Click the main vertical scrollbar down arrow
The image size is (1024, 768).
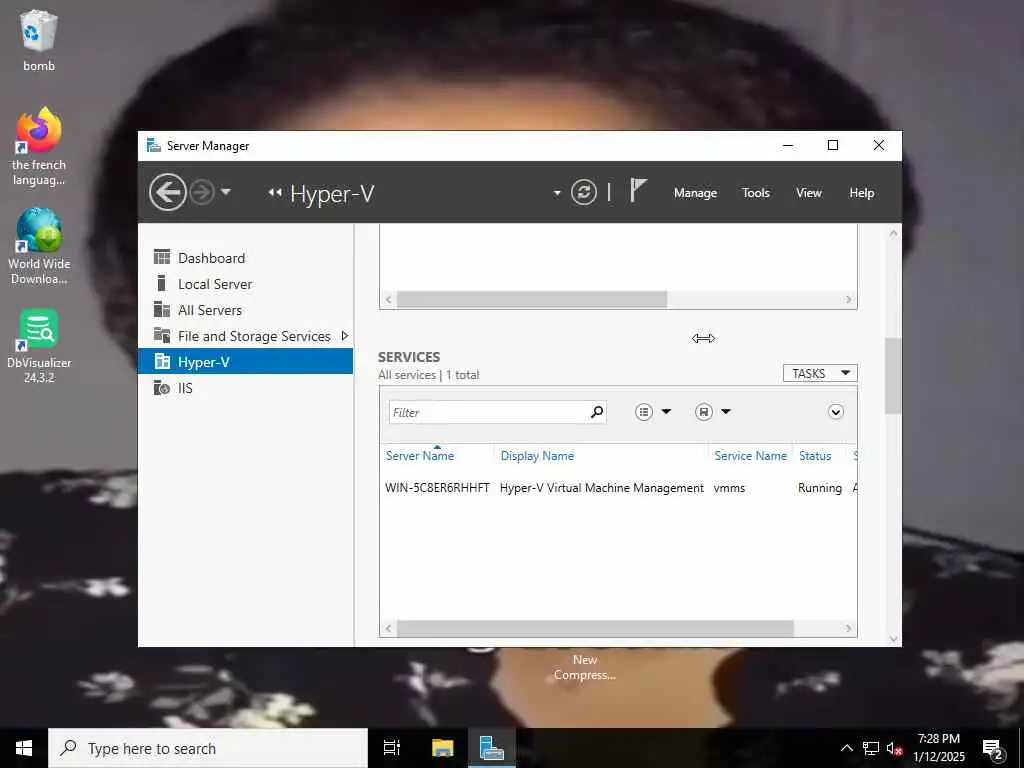893,639
